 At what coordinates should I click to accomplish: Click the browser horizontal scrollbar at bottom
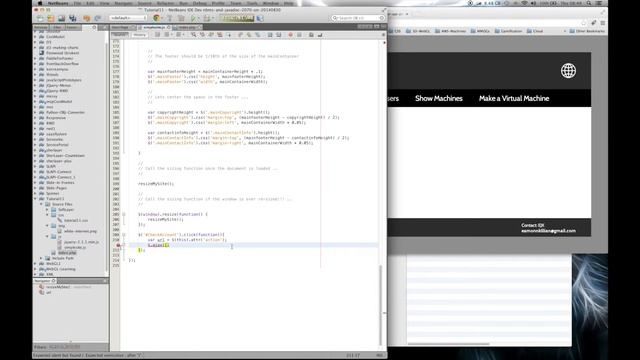click(448, 344)
